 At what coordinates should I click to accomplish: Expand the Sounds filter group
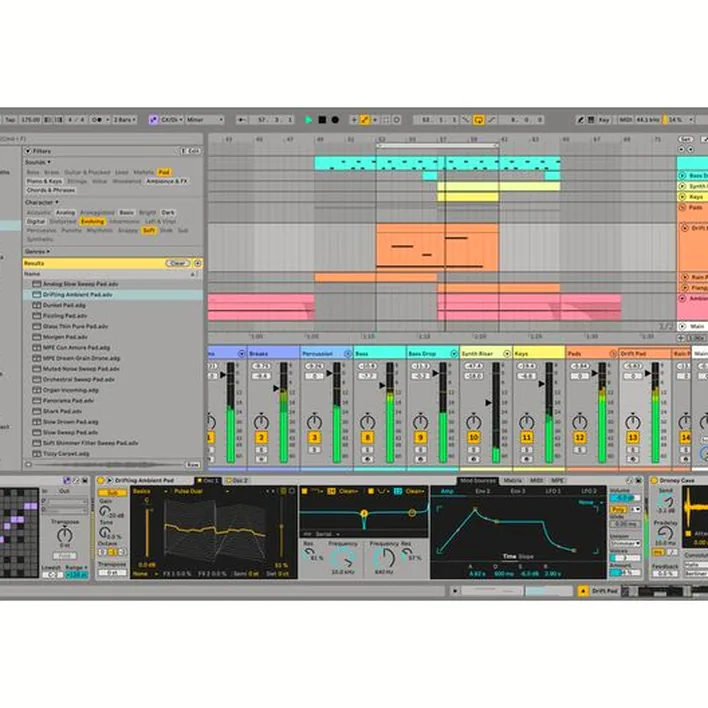coord(37,162)
